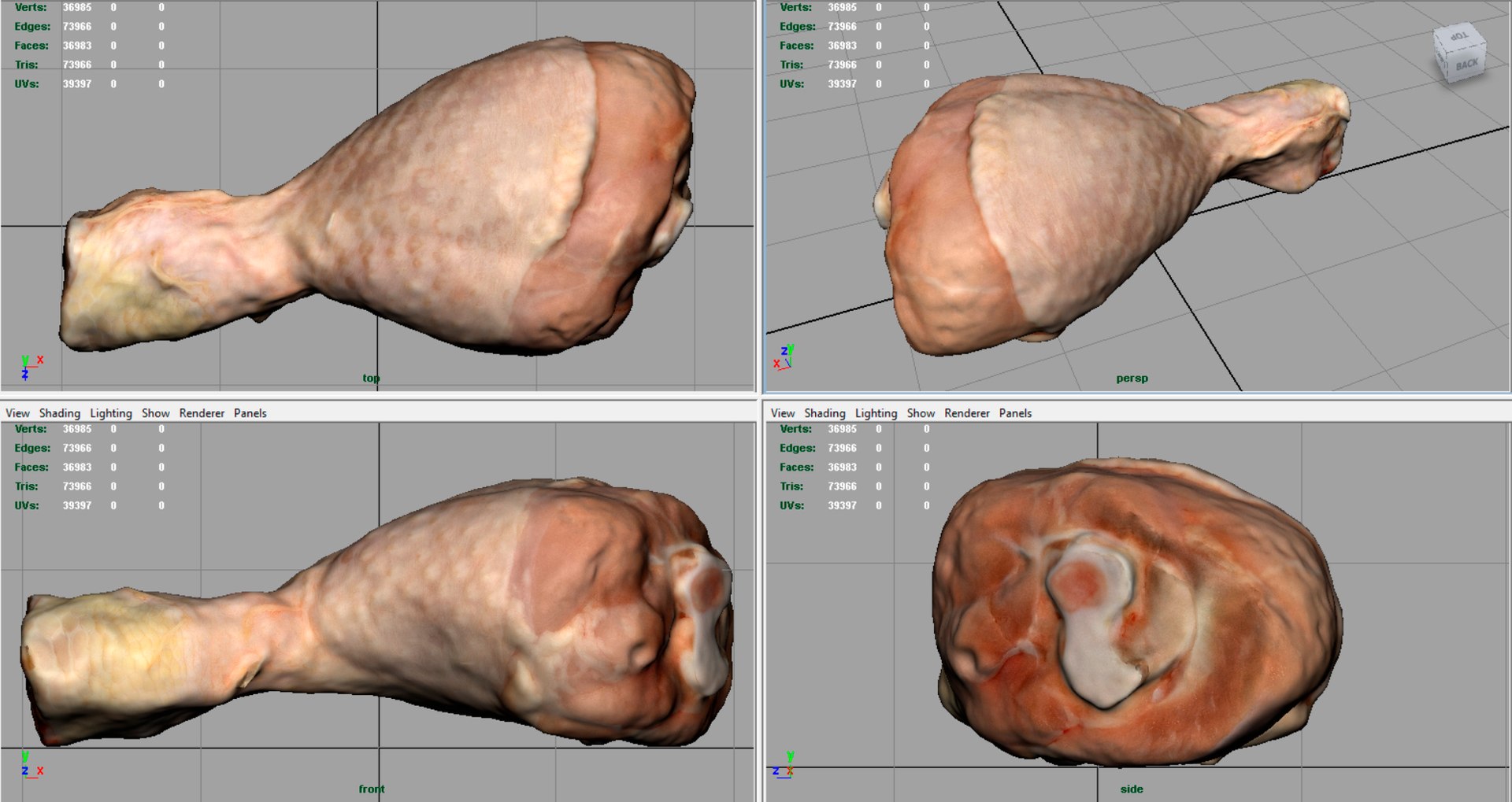Click the "front" viewport name label
1512x802 pixels.
[372, 789]
